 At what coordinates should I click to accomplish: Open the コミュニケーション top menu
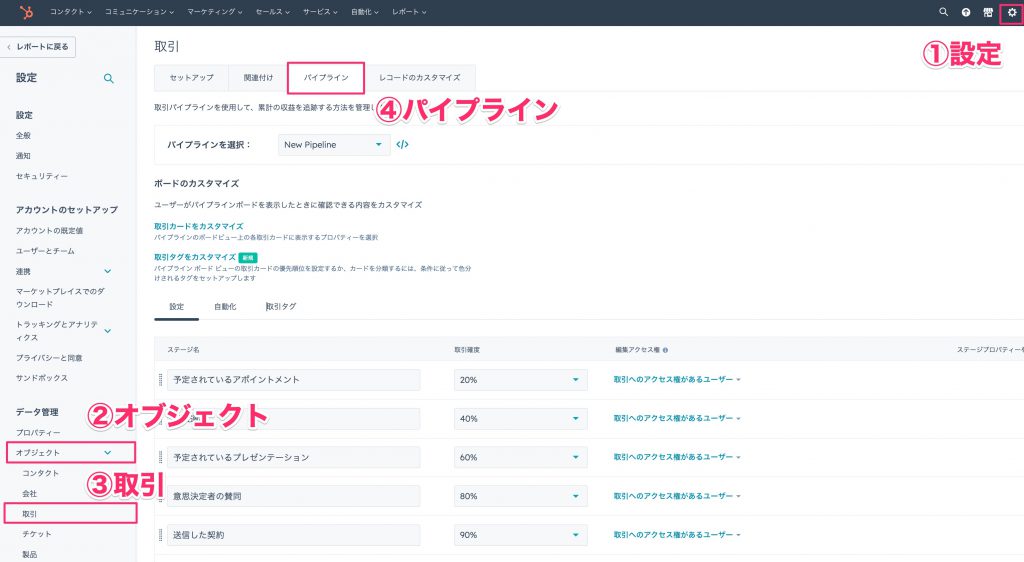pyautogui.click(x=139, y=12)
